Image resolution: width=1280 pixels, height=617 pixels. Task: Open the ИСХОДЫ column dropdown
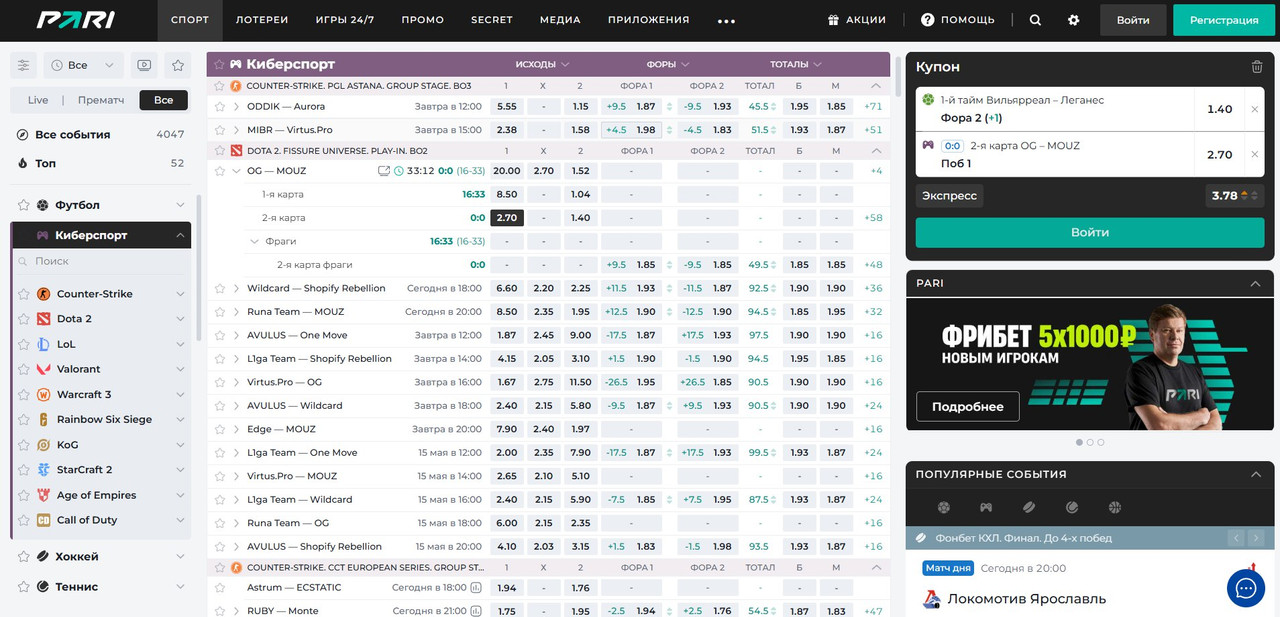pyautogui.click(x=542, y=64)
